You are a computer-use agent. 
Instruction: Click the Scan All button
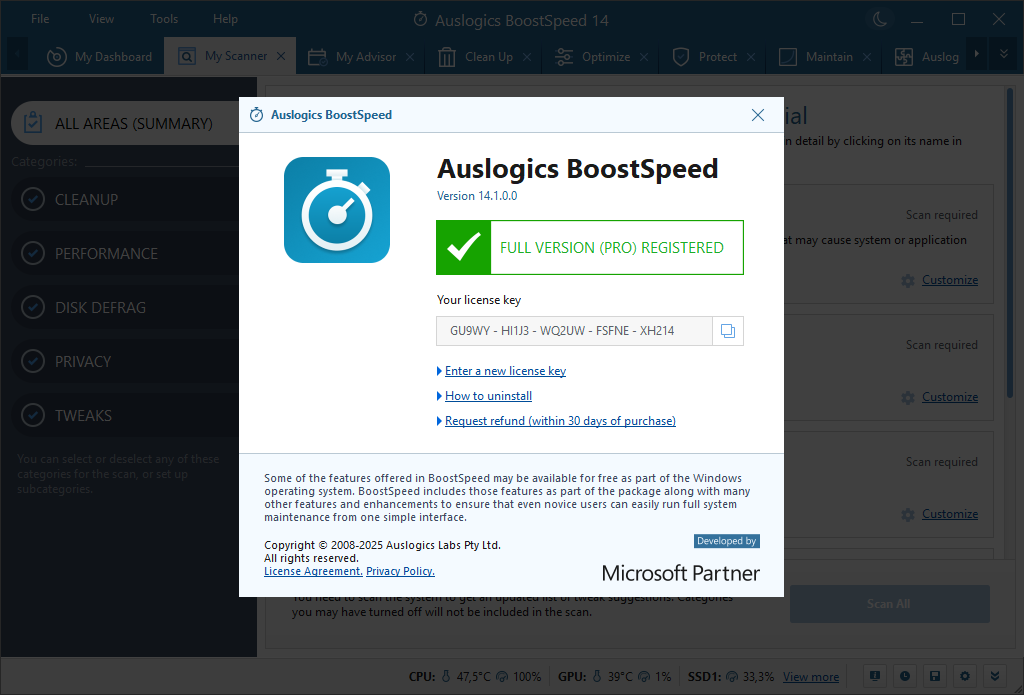pos(889,604)
